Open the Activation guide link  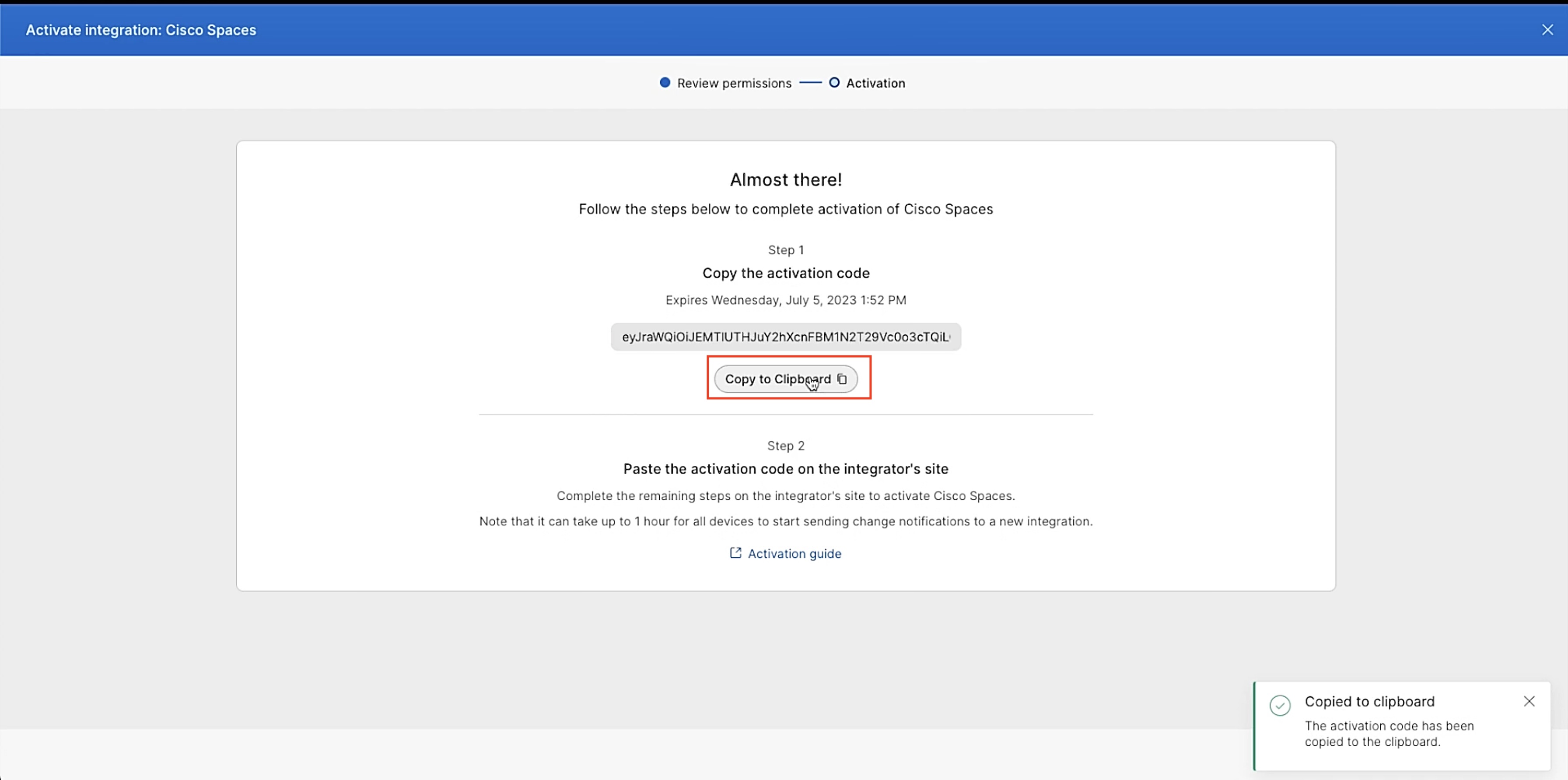(x=794, y=554)
